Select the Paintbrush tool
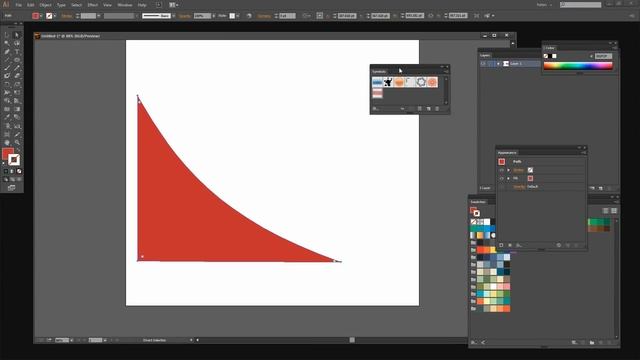This screenshot has height=360, width=640. coord(7,68)
